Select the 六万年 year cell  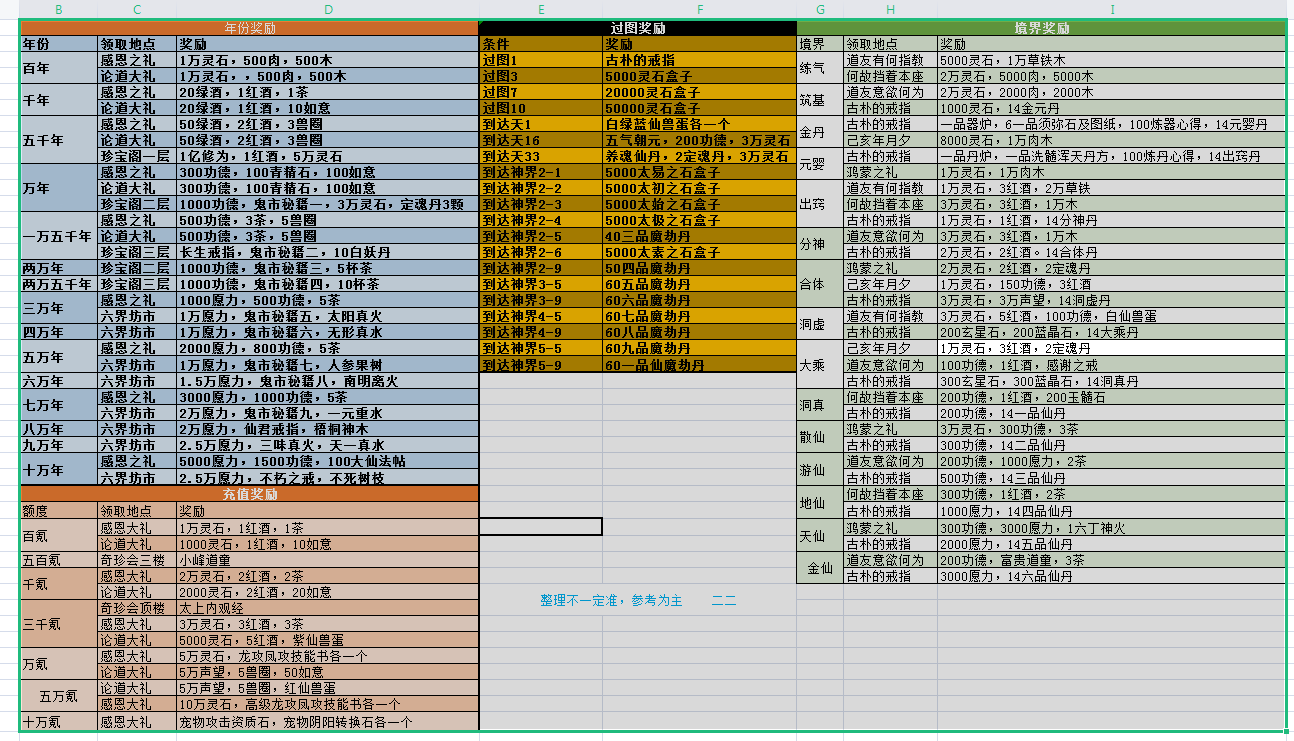pos(59,381)
